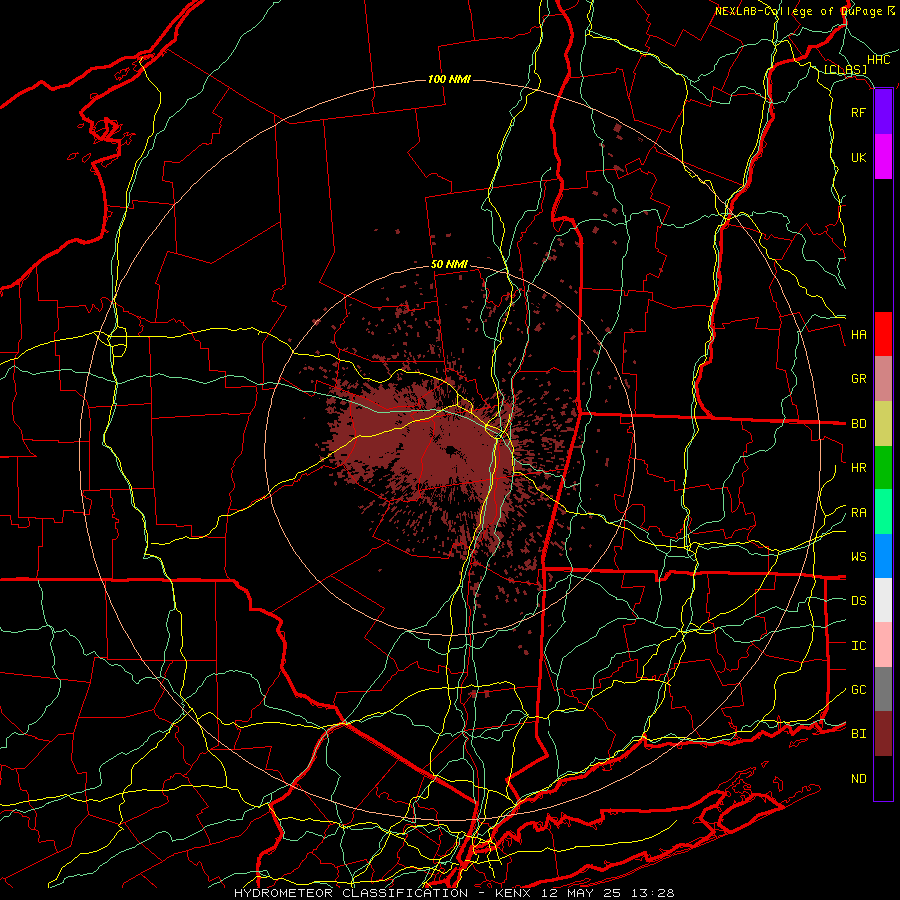Click the BI legend label

tap(858, 734)
